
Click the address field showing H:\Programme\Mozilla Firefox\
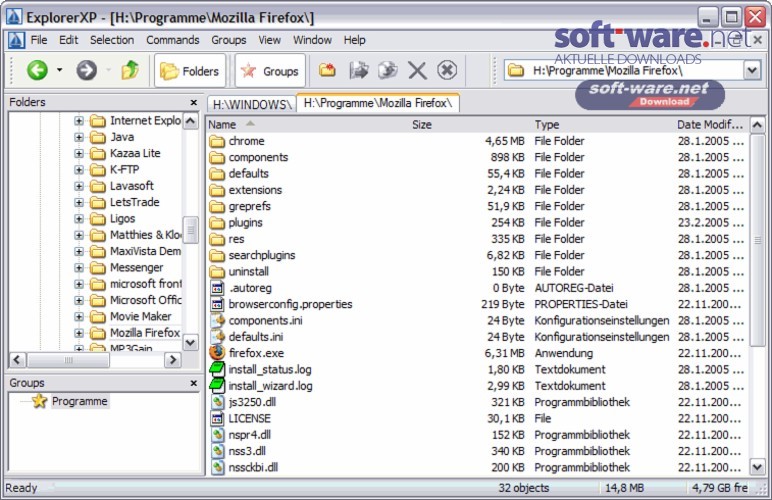click(624, 70)
